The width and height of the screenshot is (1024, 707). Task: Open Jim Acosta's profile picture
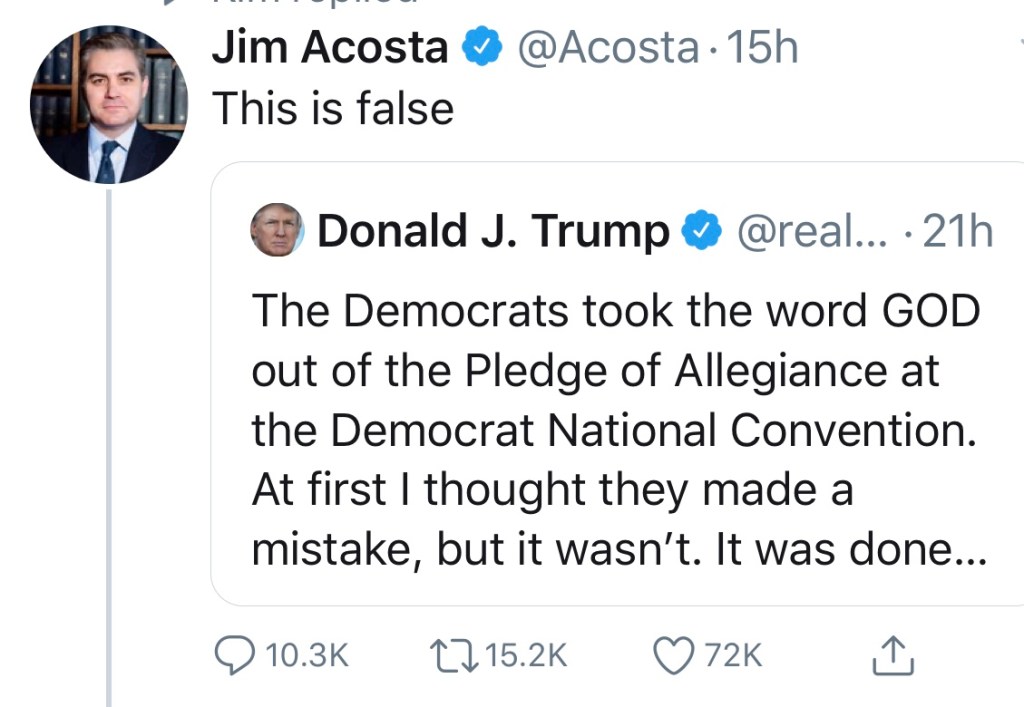[108, 103]
